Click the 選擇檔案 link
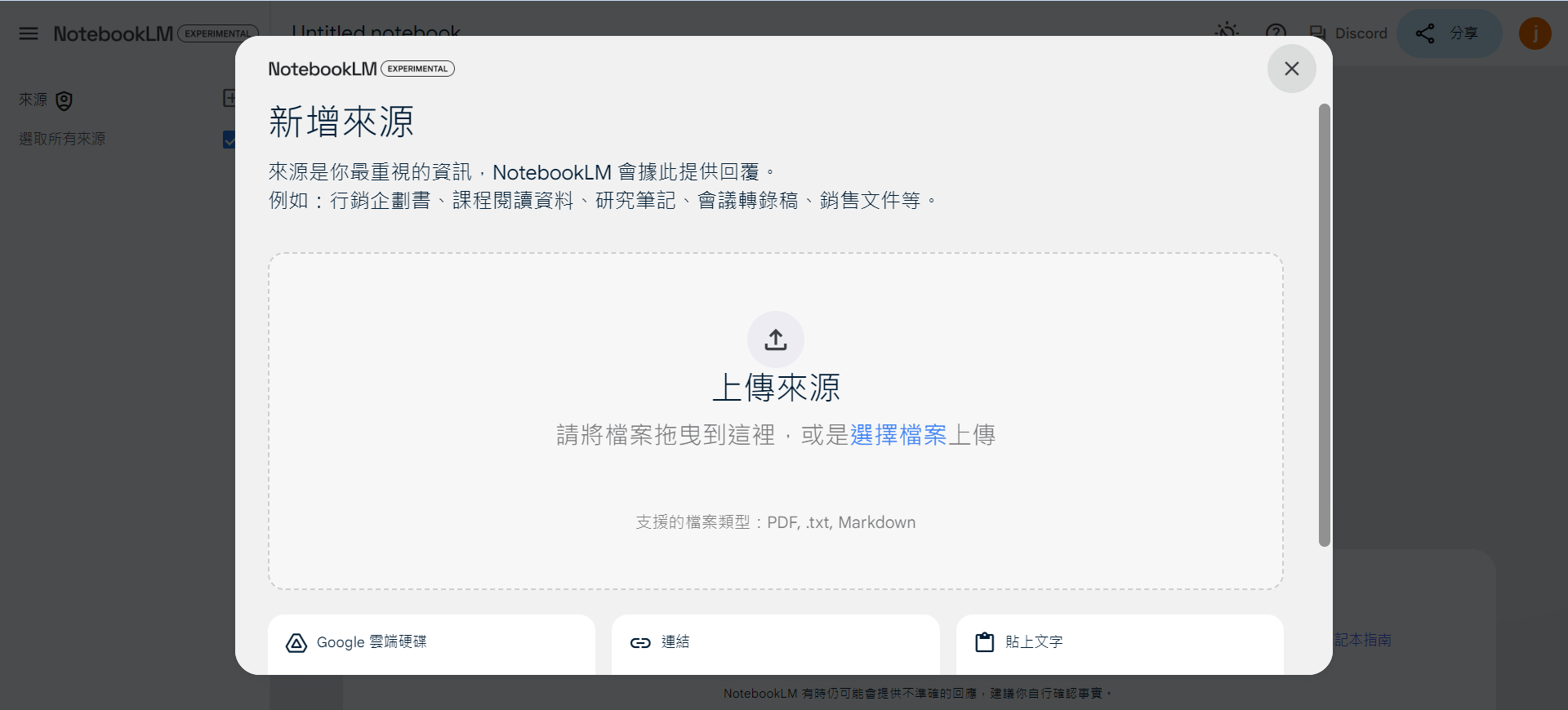Screen dimensions: 1568x710 tap(898, 435)
